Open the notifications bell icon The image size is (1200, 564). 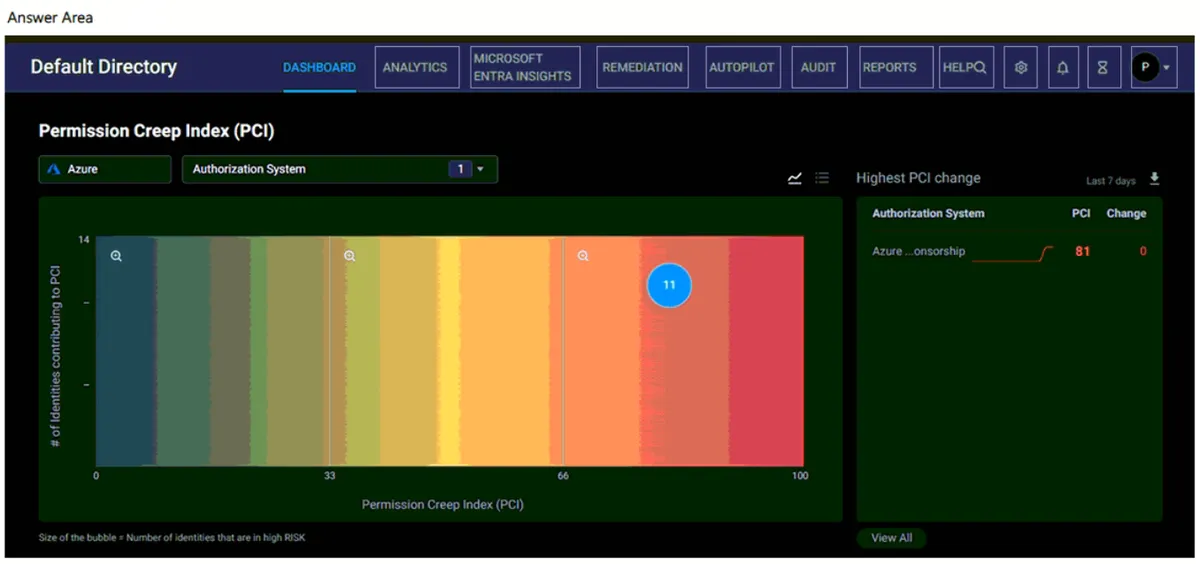tap(1062, 68)
